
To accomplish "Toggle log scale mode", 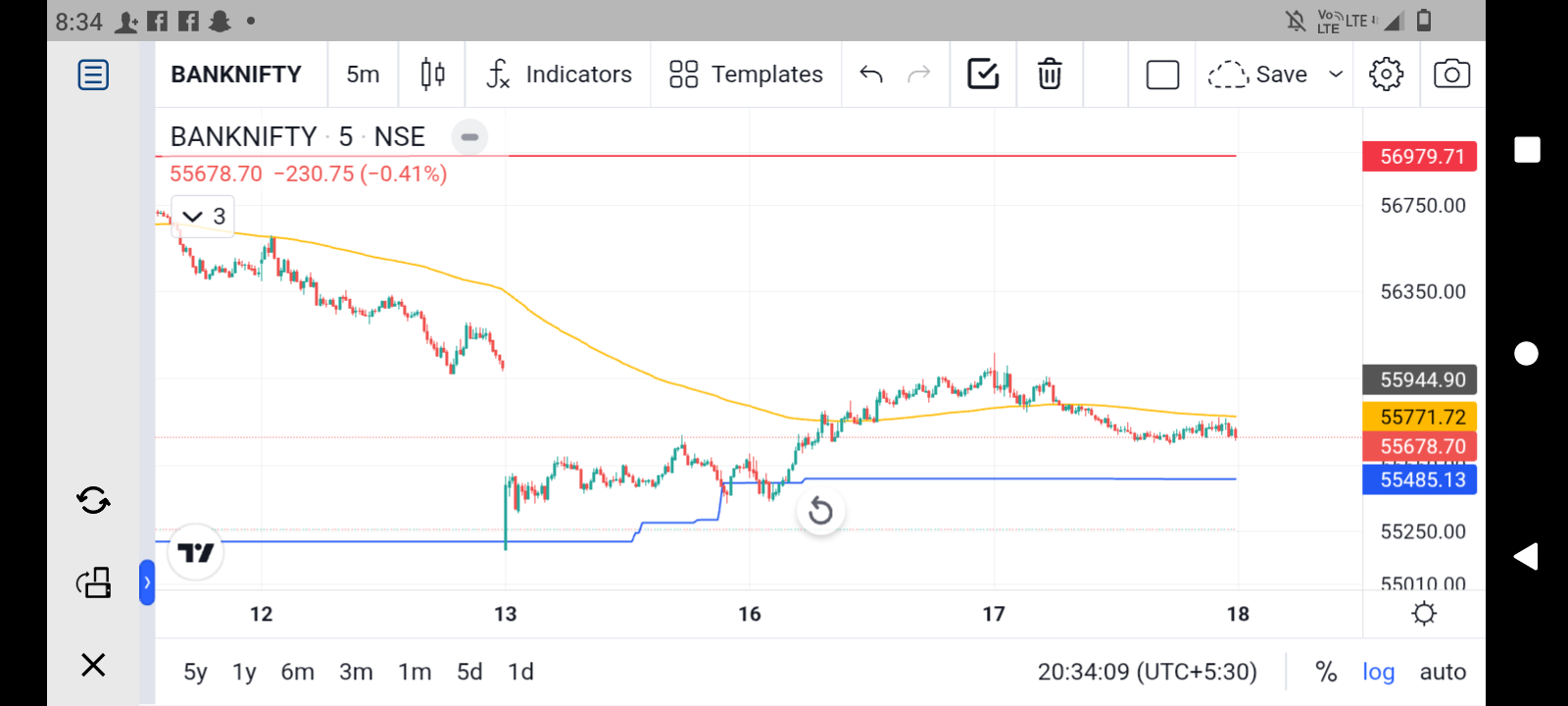I will coord(1378,672).
